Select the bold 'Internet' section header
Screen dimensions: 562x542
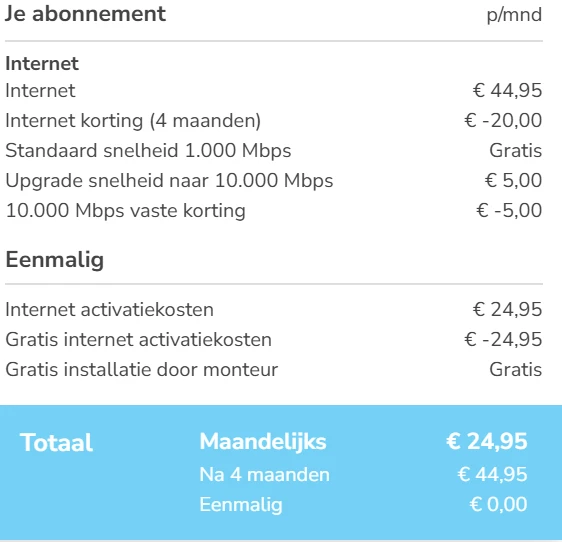42,64
